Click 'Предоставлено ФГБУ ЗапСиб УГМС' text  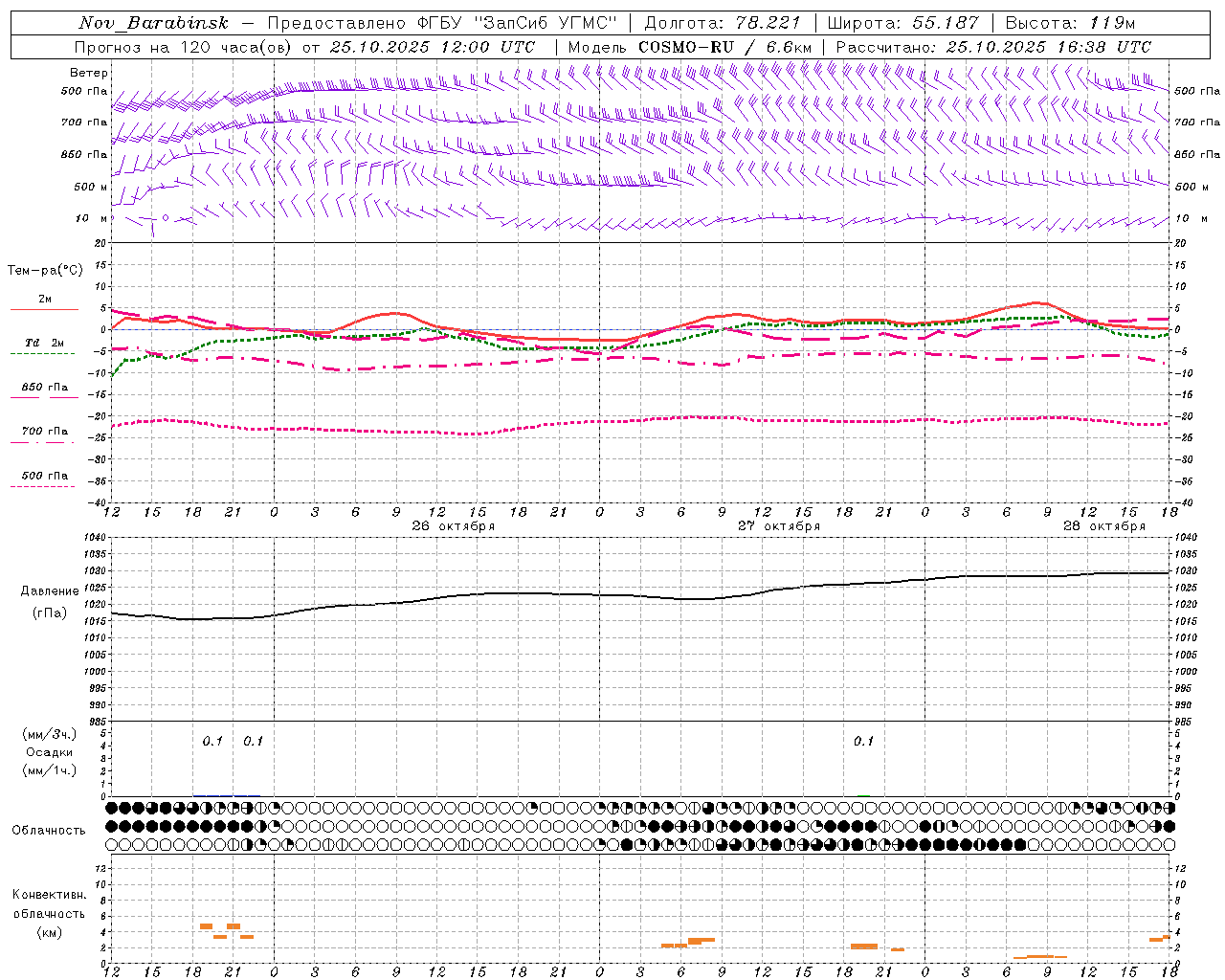click(443, 23)
